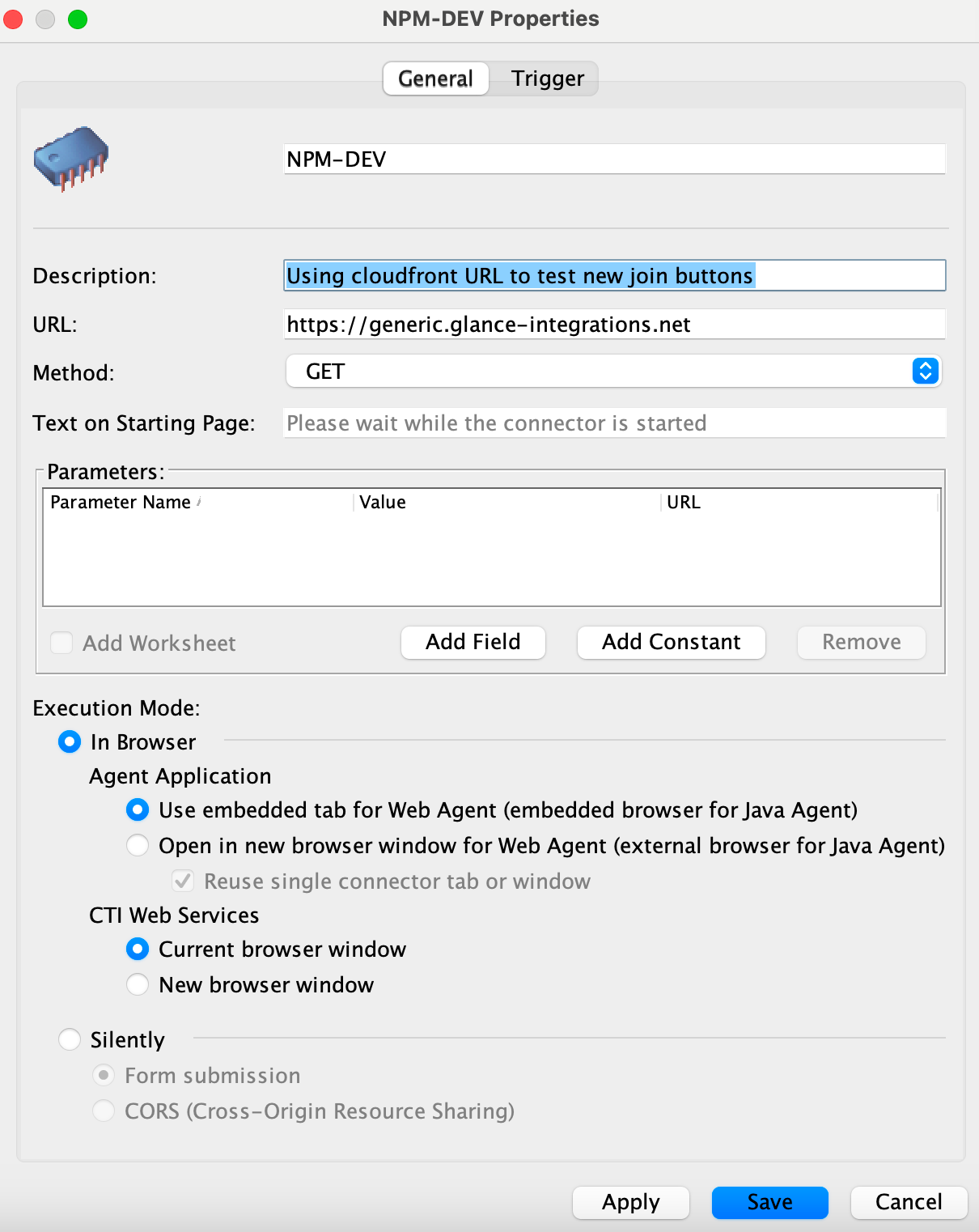Open the GET method dropdown
The image size is (979, 1232).
coord(612,372)
